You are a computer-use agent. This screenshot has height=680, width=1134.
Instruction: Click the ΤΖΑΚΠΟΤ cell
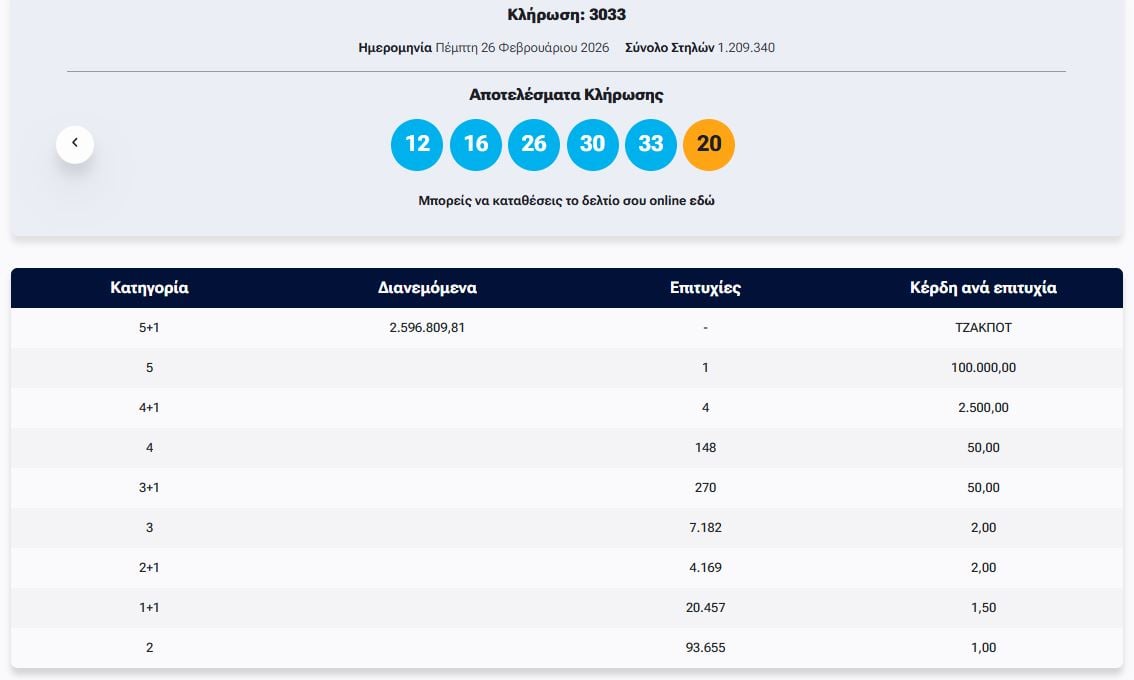983,328
